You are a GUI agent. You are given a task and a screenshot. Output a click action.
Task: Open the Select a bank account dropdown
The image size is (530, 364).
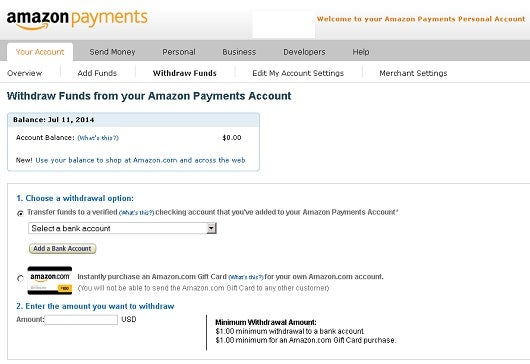click(122, 228)
